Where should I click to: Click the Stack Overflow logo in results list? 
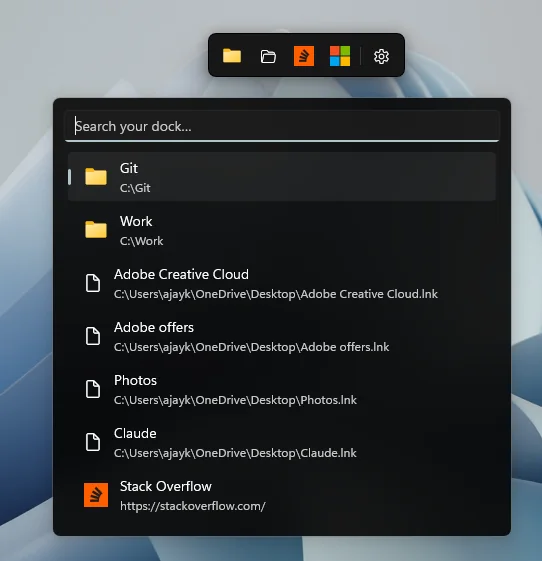click(96, 495)
